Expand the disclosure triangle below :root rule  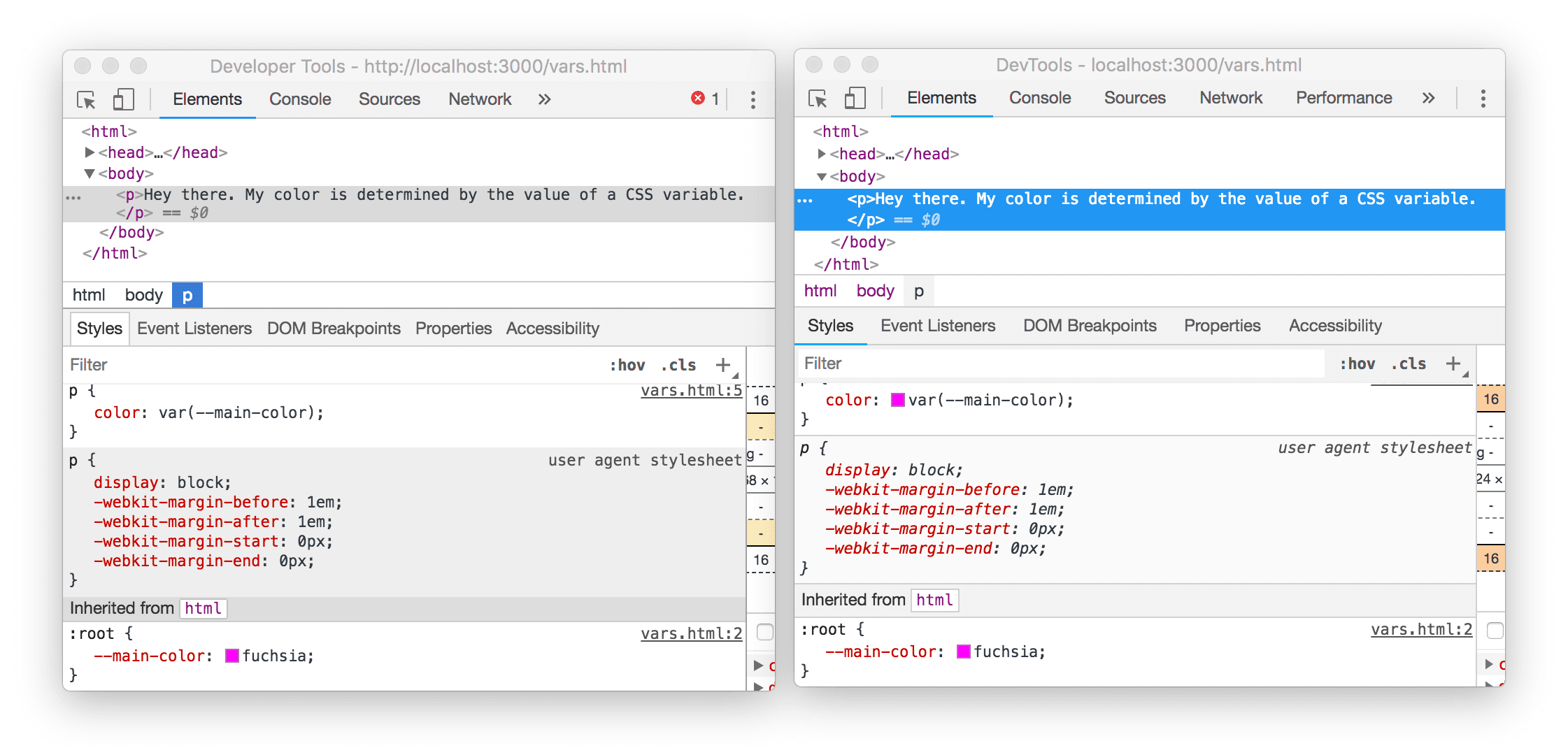(757, 666)
